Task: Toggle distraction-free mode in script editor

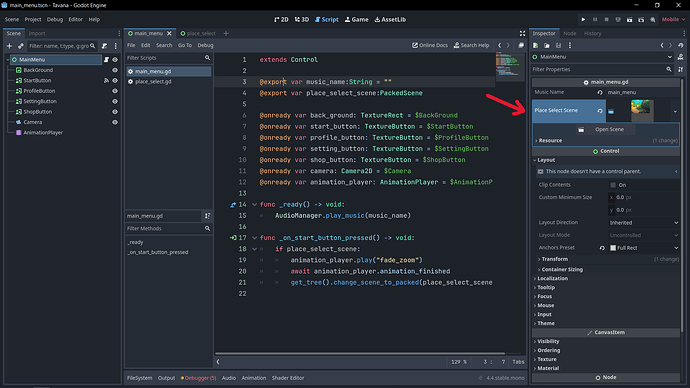Action: coord(522,33)
